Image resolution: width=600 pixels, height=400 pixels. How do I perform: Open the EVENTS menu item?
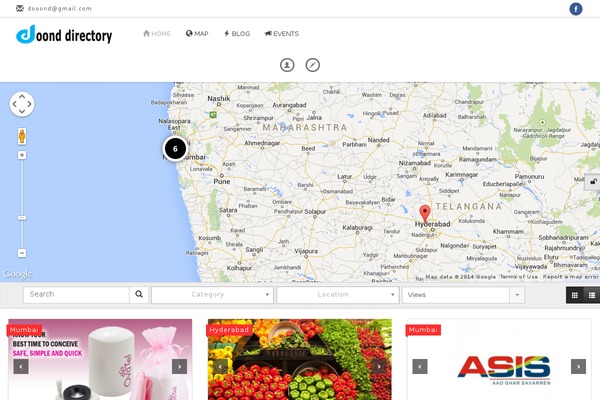coord(282,34)
